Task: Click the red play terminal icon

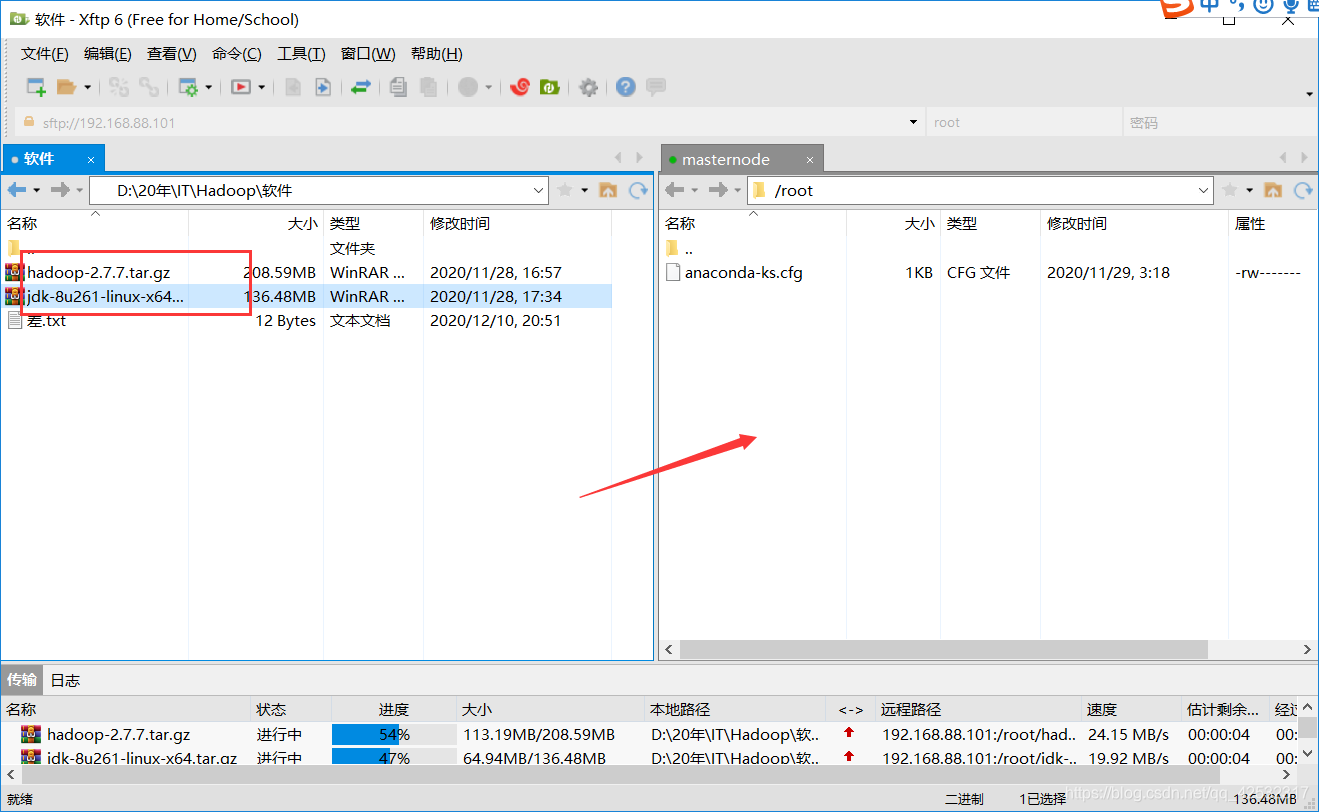Action: [241, 87]
